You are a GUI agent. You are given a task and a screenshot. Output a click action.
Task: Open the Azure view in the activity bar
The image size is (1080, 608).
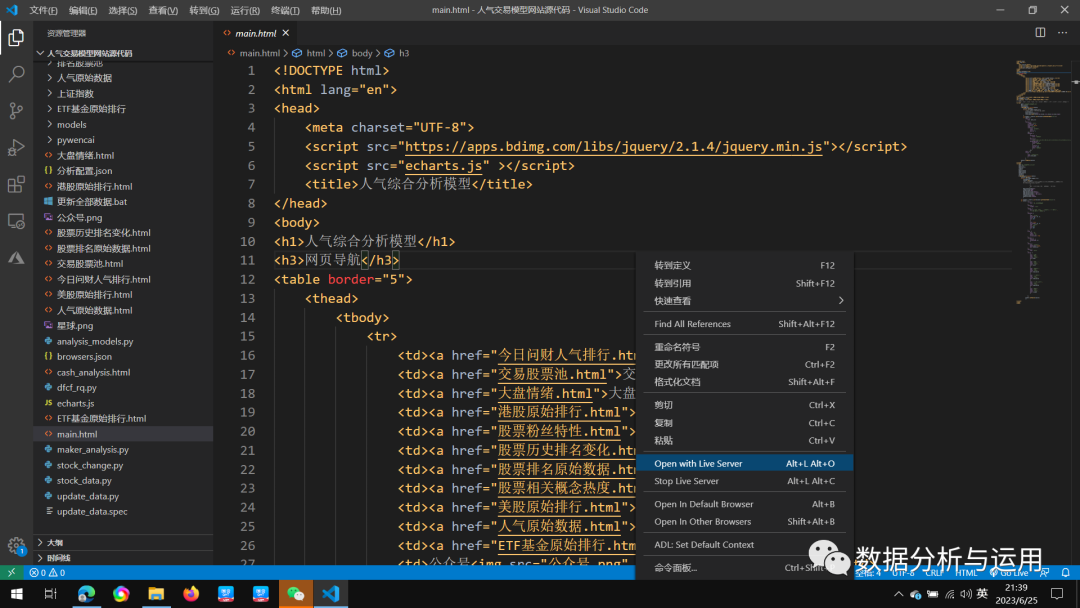(x=16, y=258)
